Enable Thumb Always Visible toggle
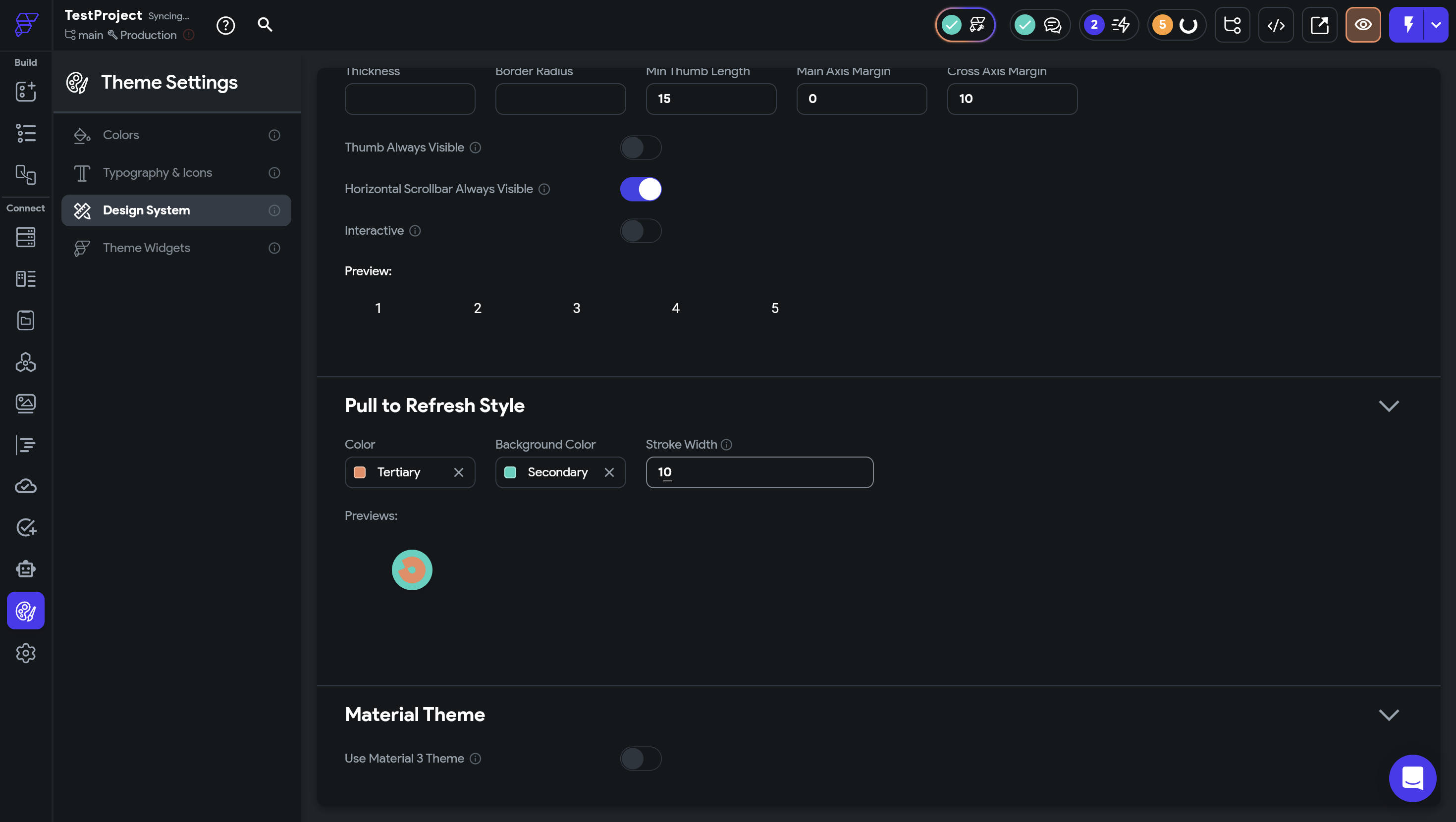The image size is (1456, 822). (x=641, y=148)
